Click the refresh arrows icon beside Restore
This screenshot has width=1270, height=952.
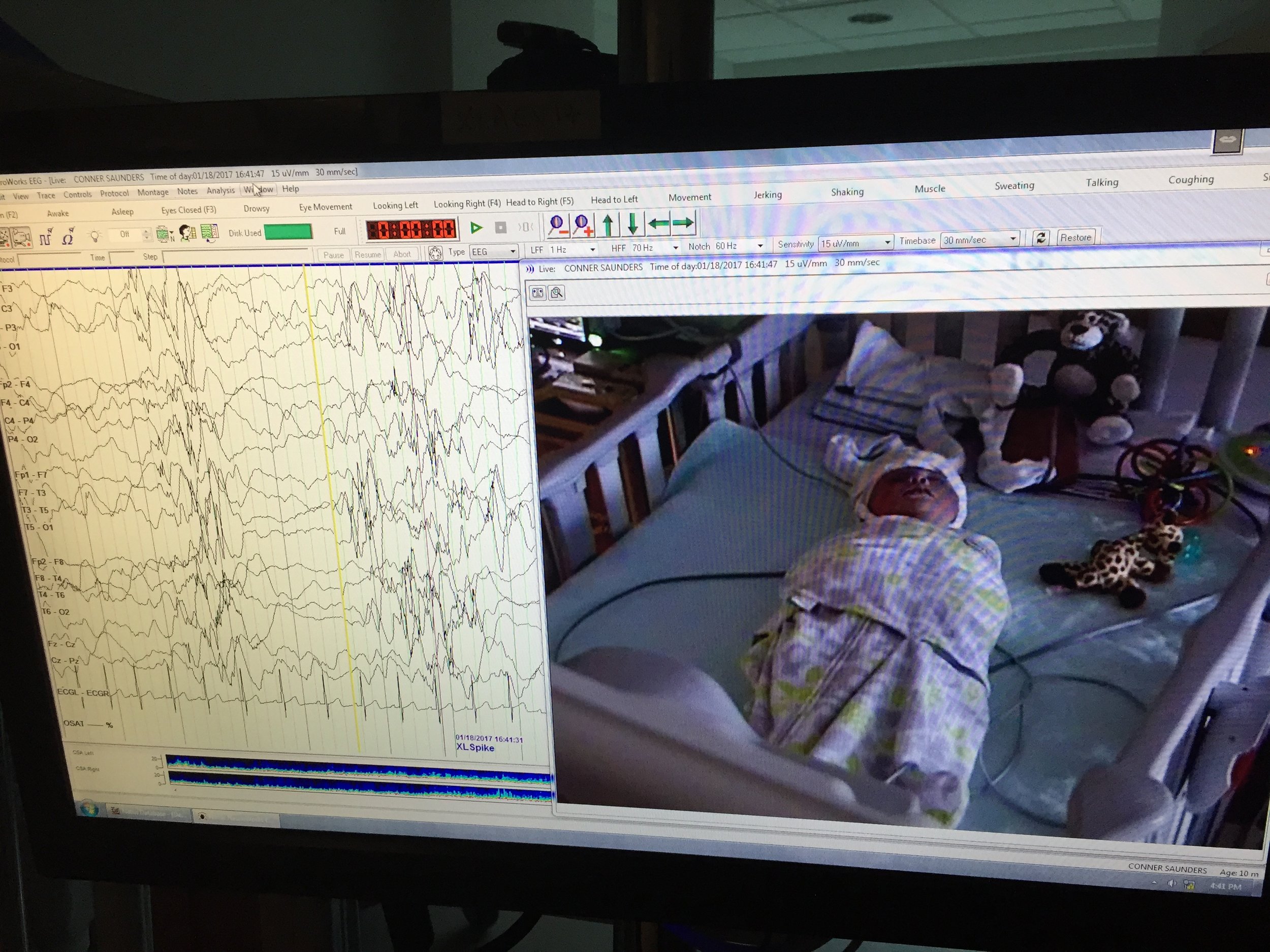(1041, 238)
